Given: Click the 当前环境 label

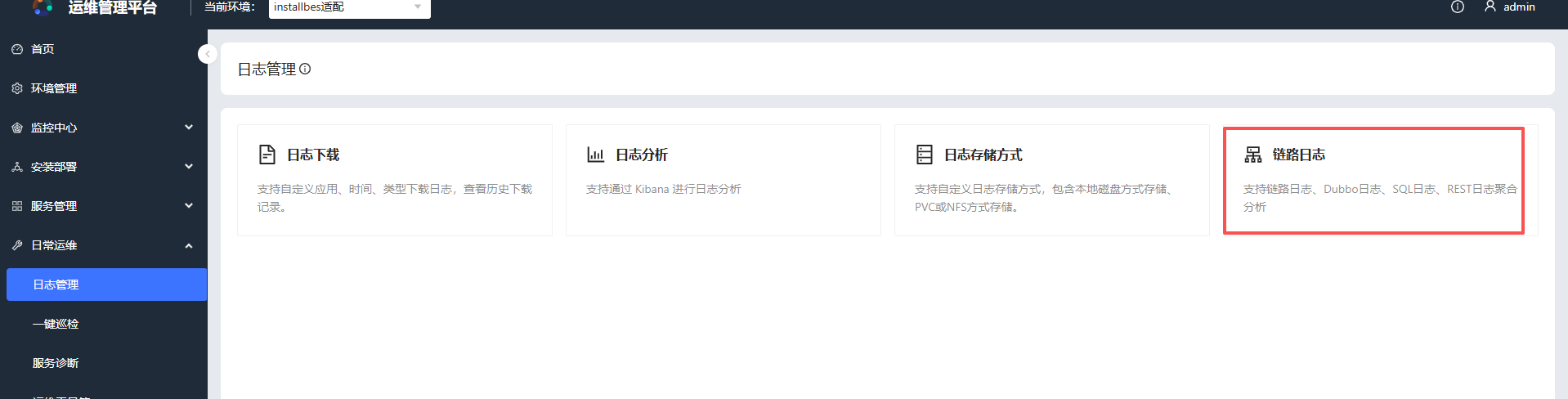Looking at the screenshot, I should tap(230, 7).
